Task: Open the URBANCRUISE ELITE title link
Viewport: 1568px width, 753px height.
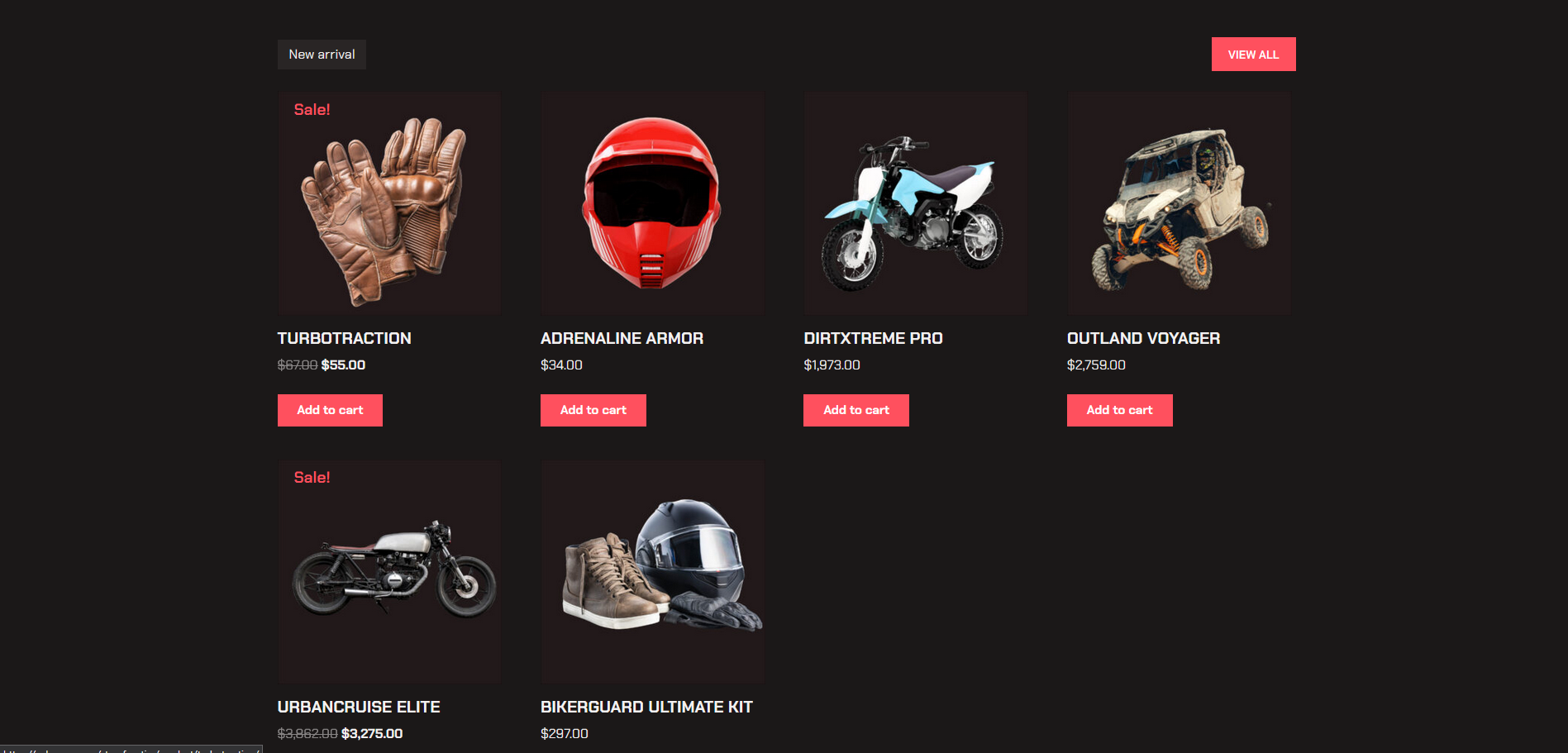Action: click(359, 707)
